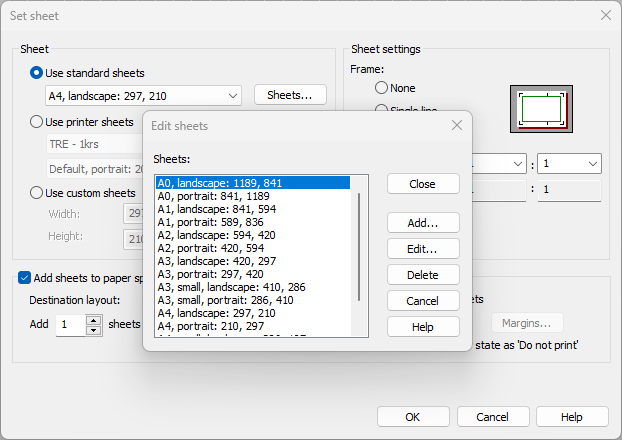Choose Use printer sheets option

coord(37,122)
